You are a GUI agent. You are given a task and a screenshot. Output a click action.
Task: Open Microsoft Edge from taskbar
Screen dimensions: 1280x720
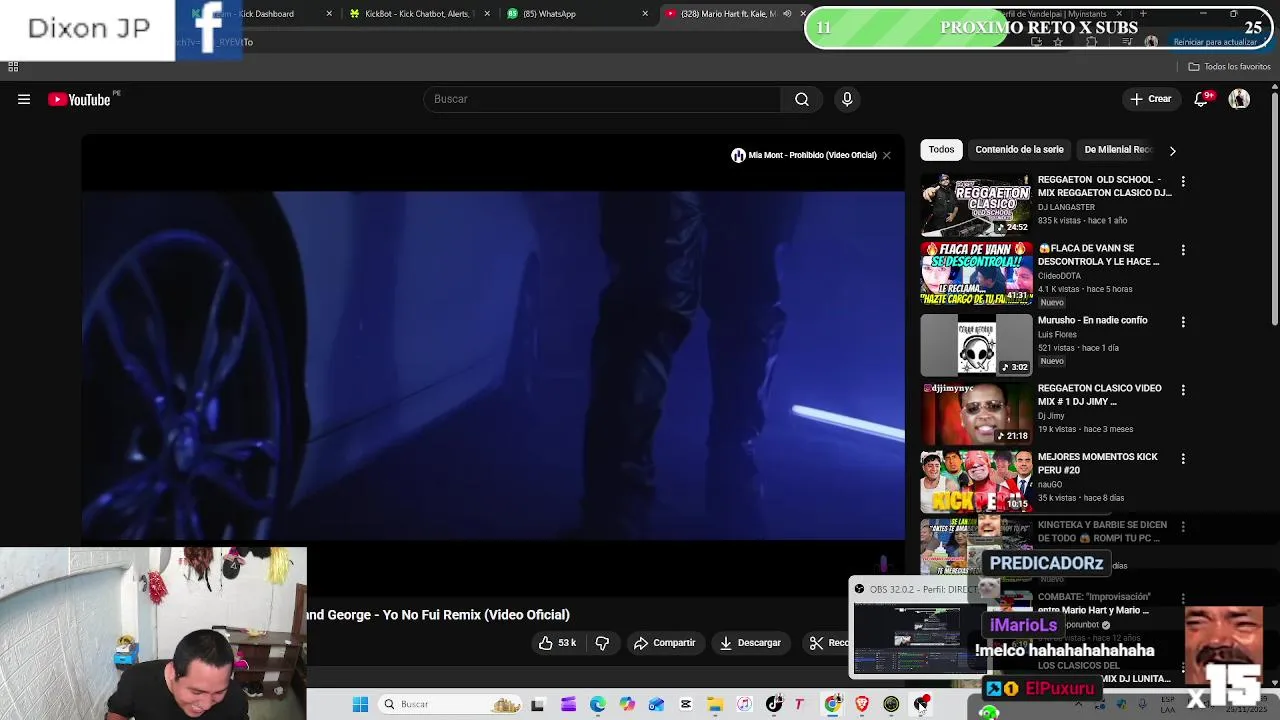point(597,704)
